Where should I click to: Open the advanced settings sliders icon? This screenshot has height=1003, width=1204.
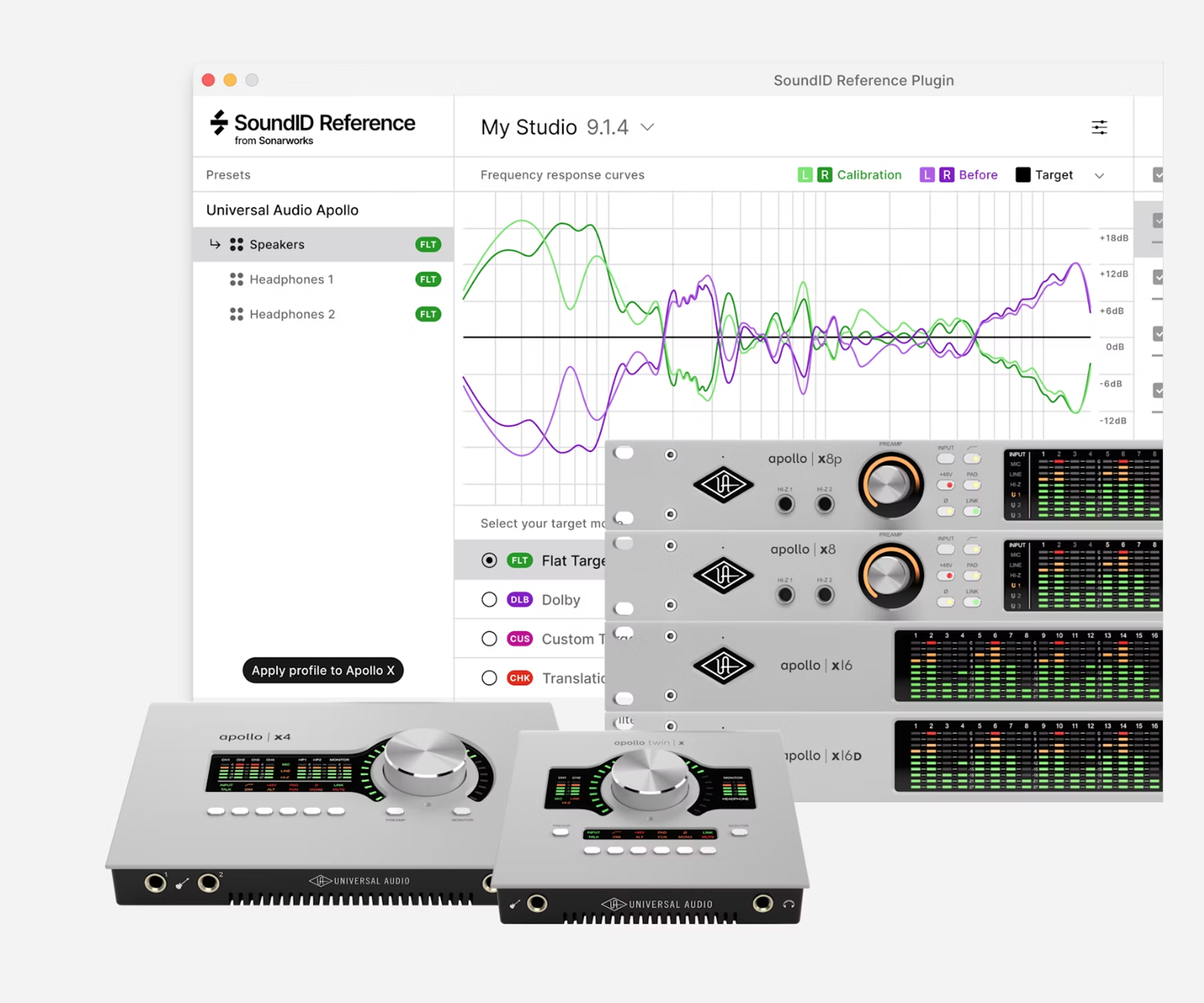[x=1099, y=127]
